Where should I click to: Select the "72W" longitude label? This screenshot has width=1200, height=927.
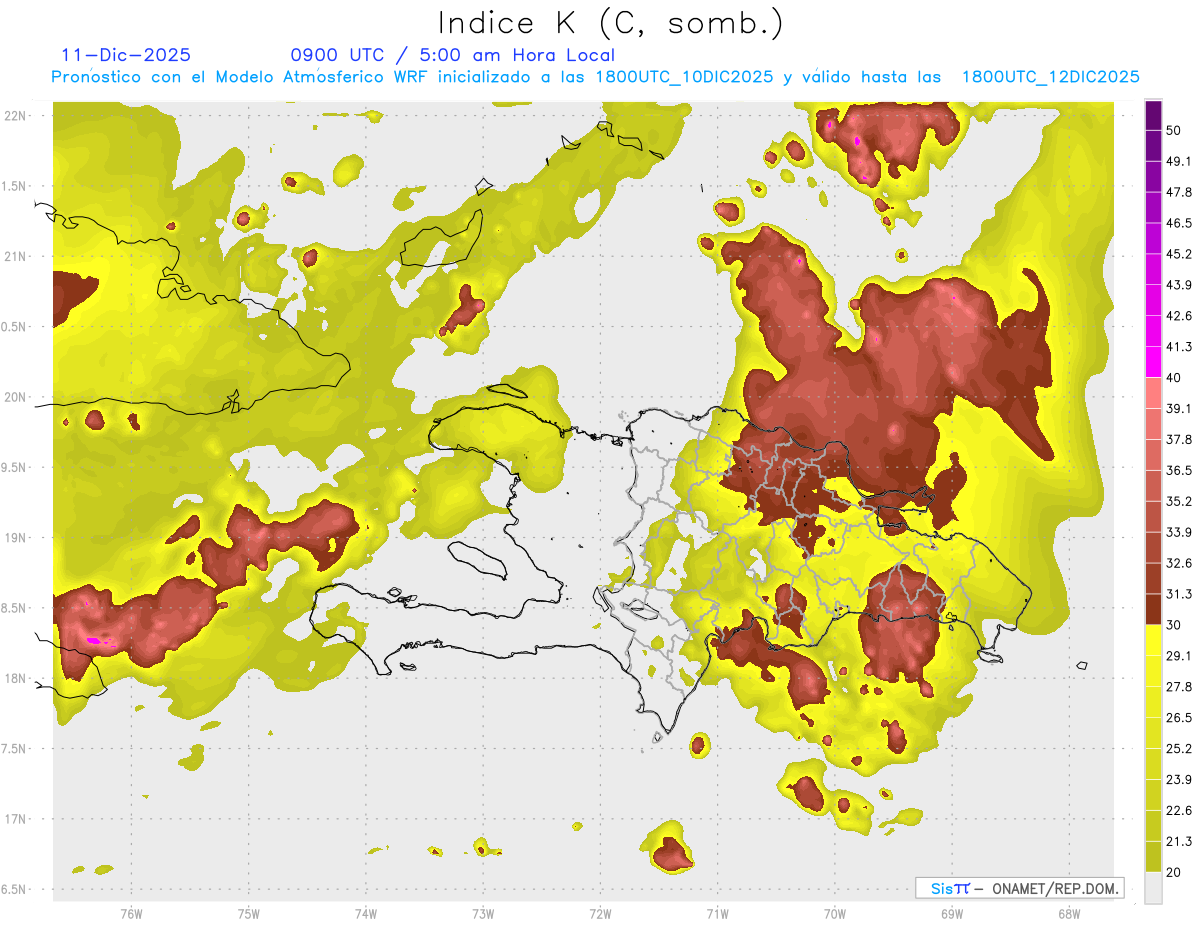pos(600,914)
